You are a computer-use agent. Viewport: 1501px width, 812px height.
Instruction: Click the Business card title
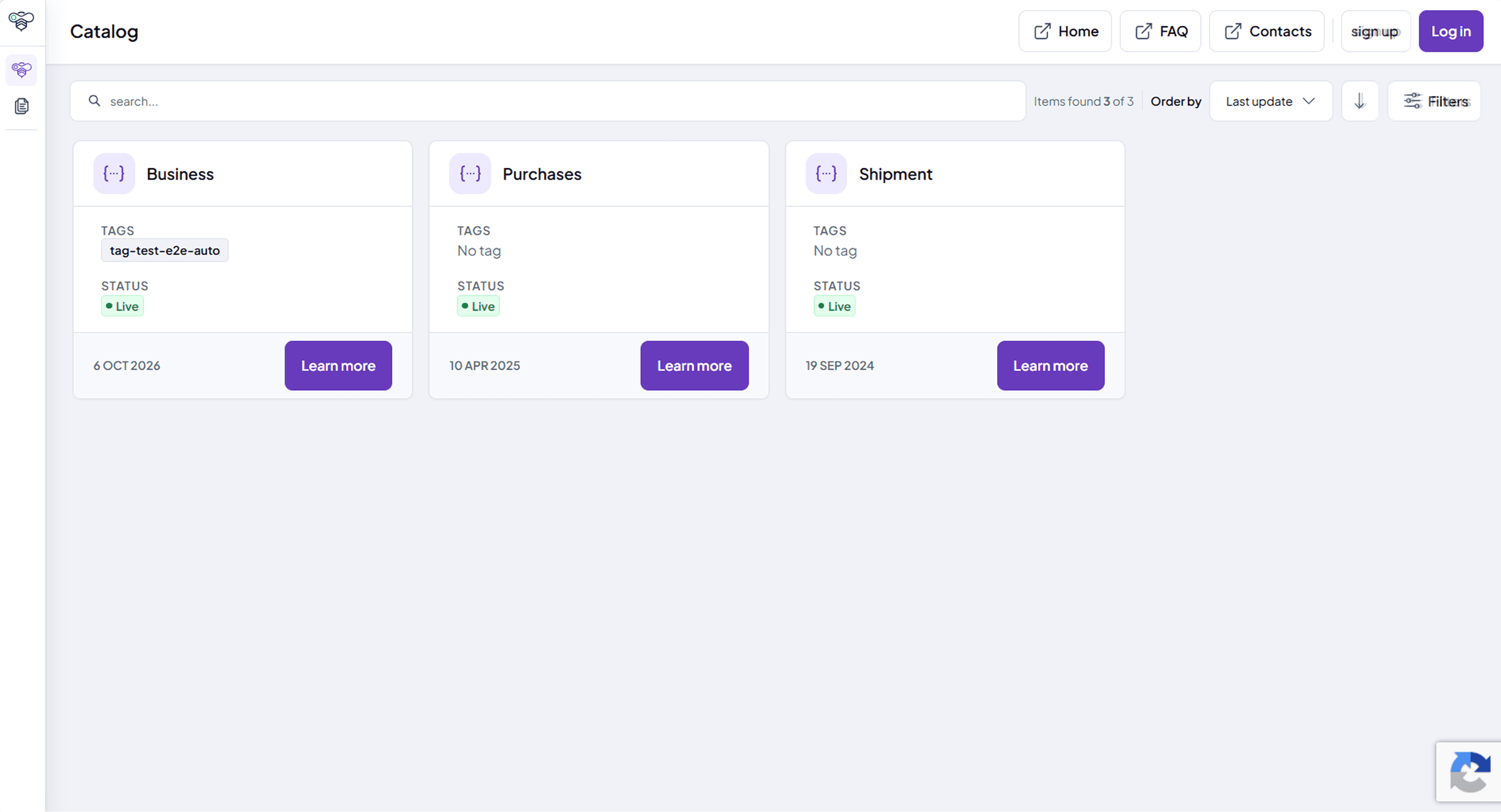point(180,174)
